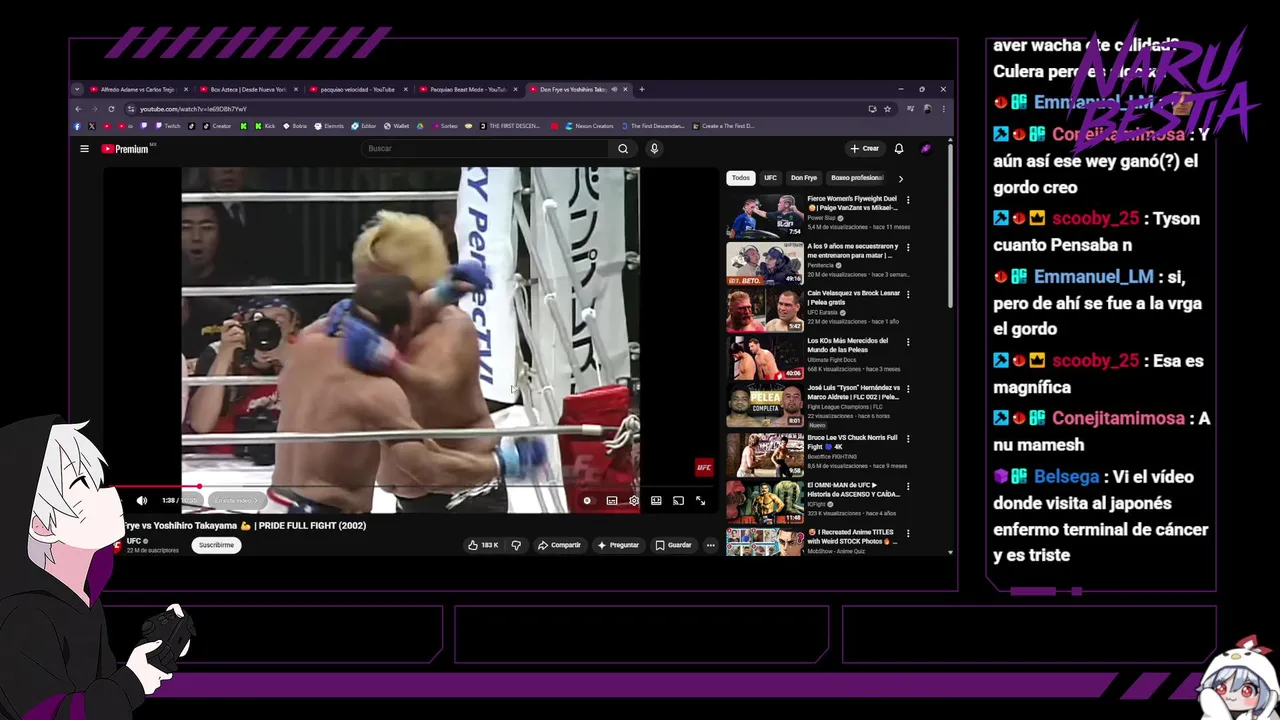
Task: Click chat username Belsega
Action: (1065, 477)
